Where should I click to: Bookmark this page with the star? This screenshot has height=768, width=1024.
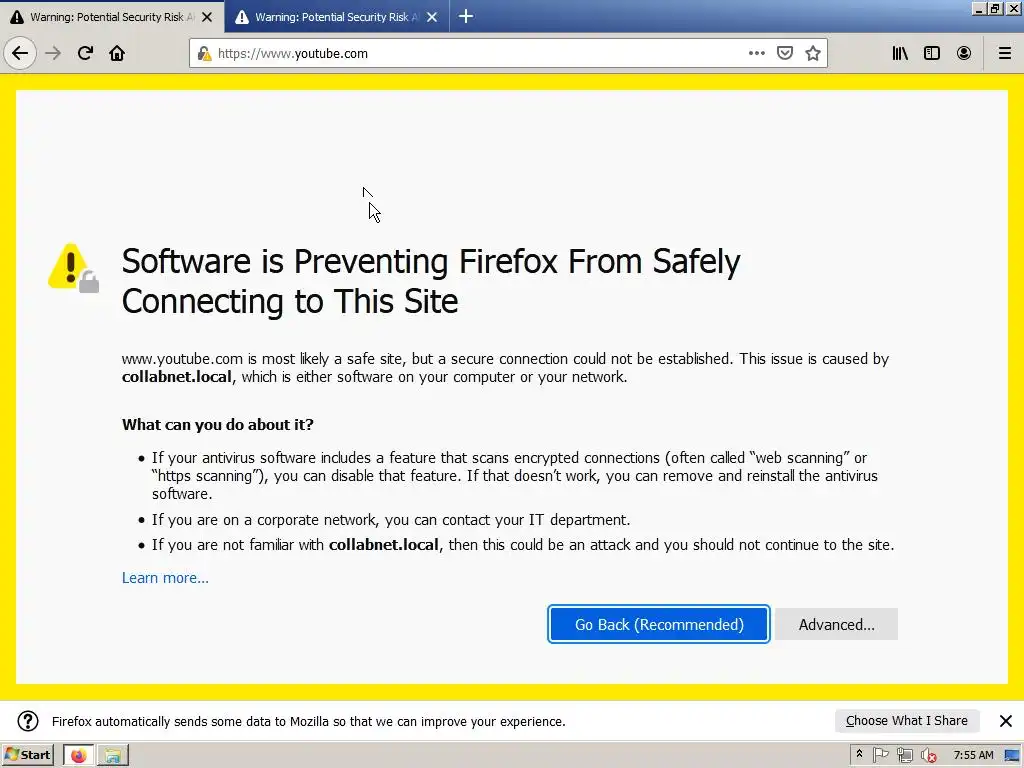coord(812,53)
